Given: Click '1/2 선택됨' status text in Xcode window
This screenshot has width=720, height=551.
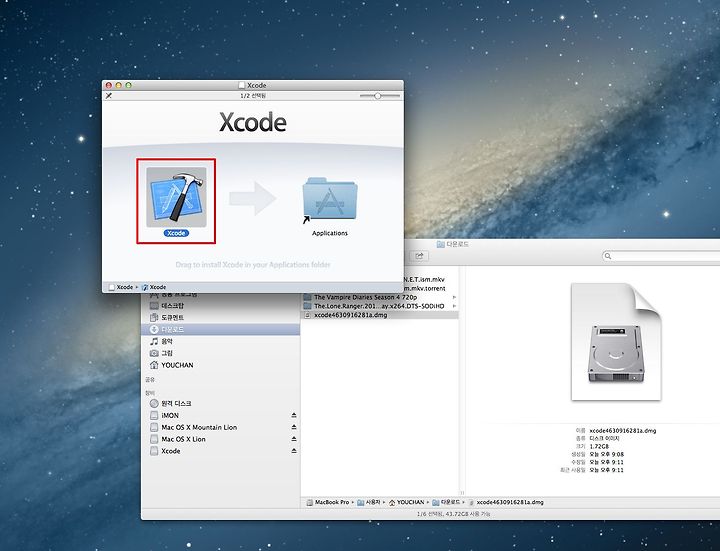Looking at the screenshot, I should 253,96.
